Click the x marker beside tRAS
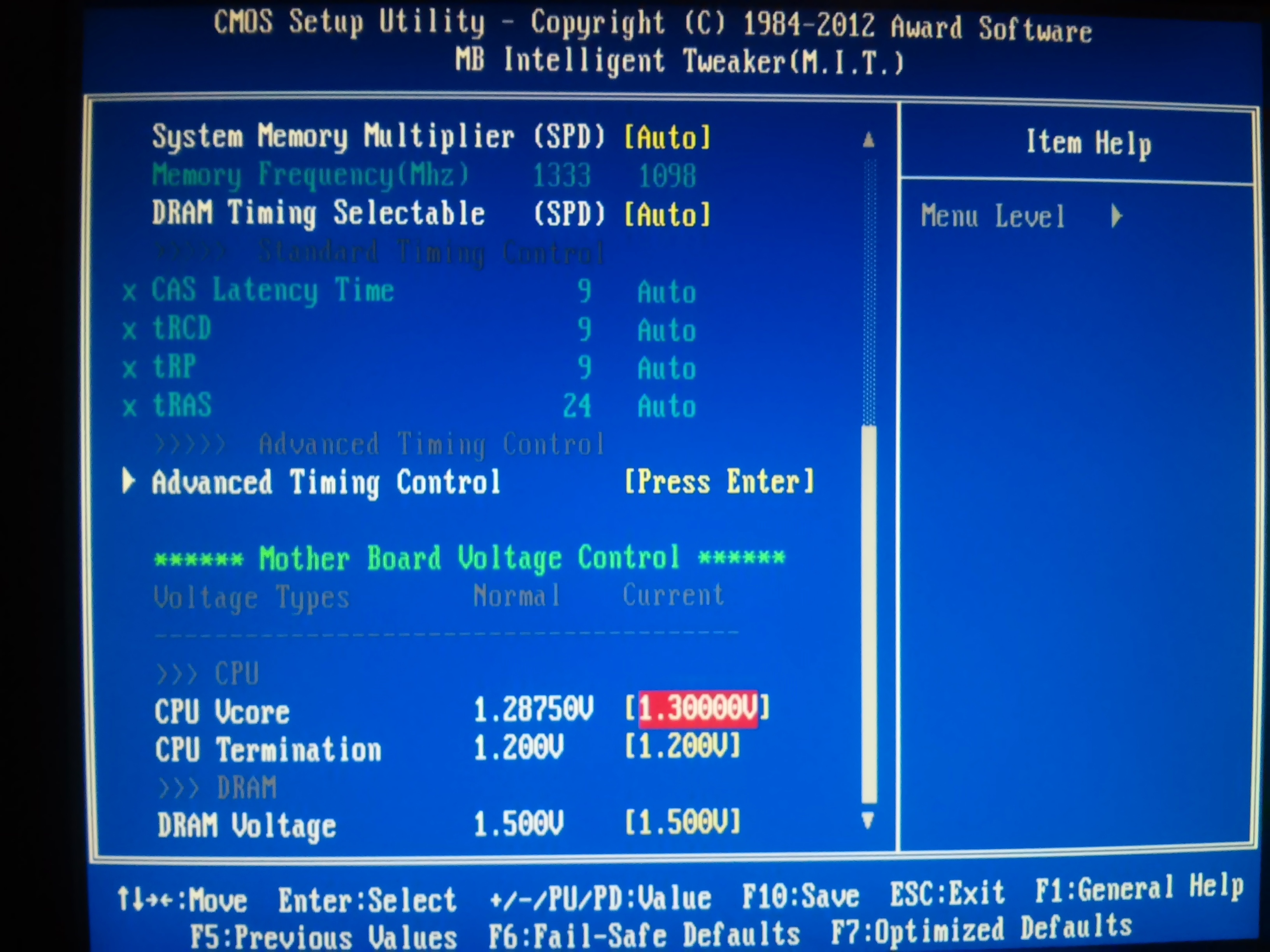The width and height of the screenshot is (1270, 952). tap(130, 407)
